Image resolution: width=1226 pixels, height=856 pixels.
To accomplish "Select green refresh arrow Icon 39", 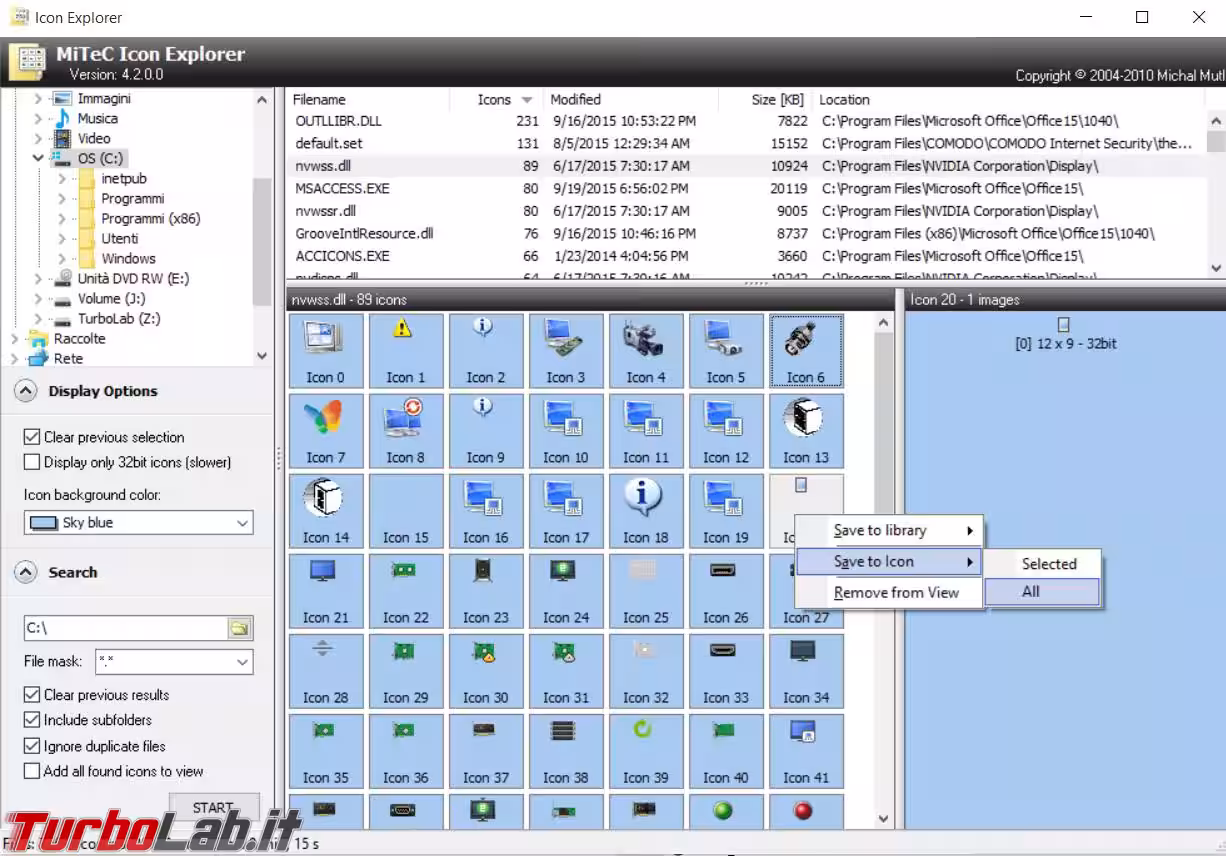I will (x=646, y=750).
